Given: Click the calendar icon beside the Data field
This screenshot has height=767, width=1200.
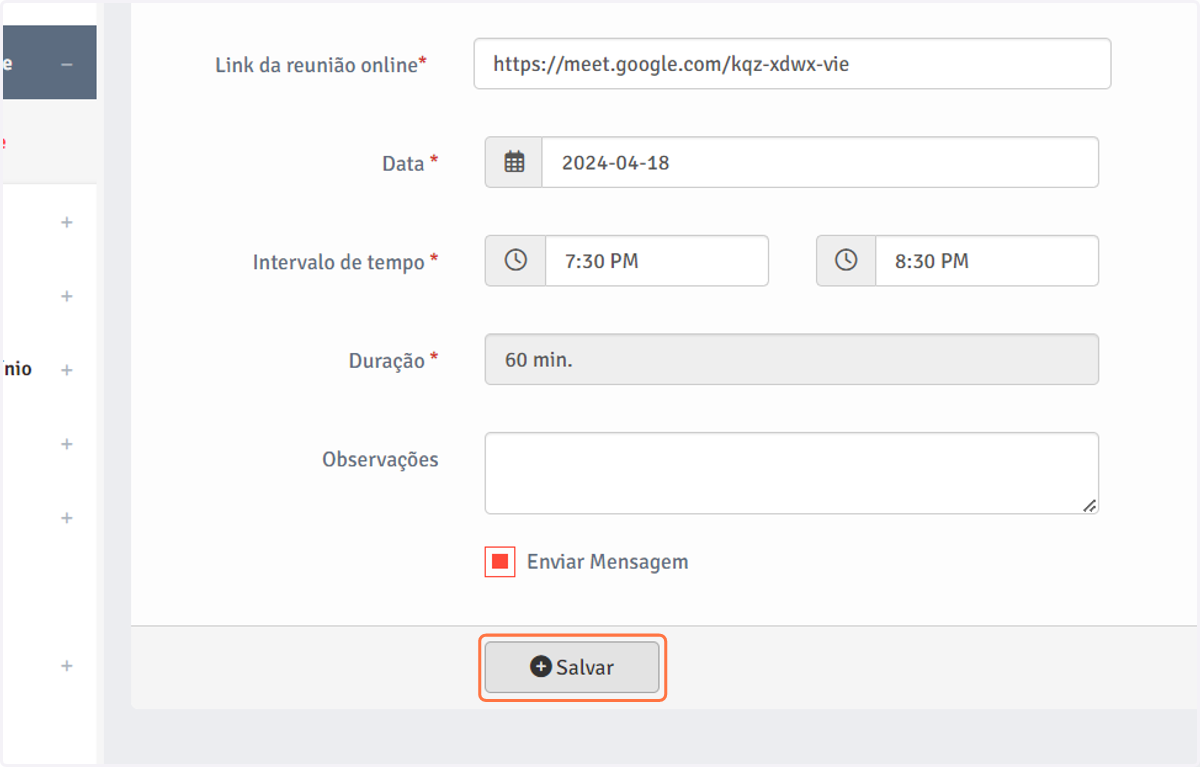Looking at the screenshot, I should (x=514, y=162).
